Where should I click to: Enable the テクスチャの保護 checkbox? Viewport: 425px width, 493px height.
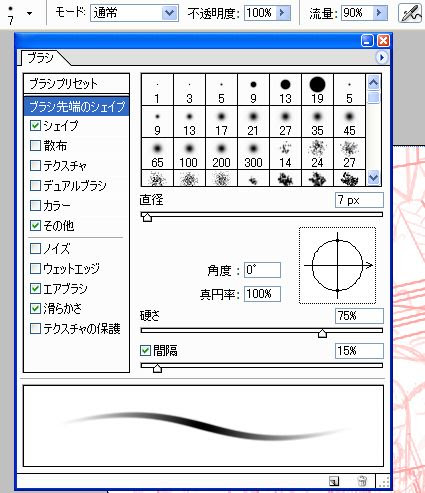35,328
